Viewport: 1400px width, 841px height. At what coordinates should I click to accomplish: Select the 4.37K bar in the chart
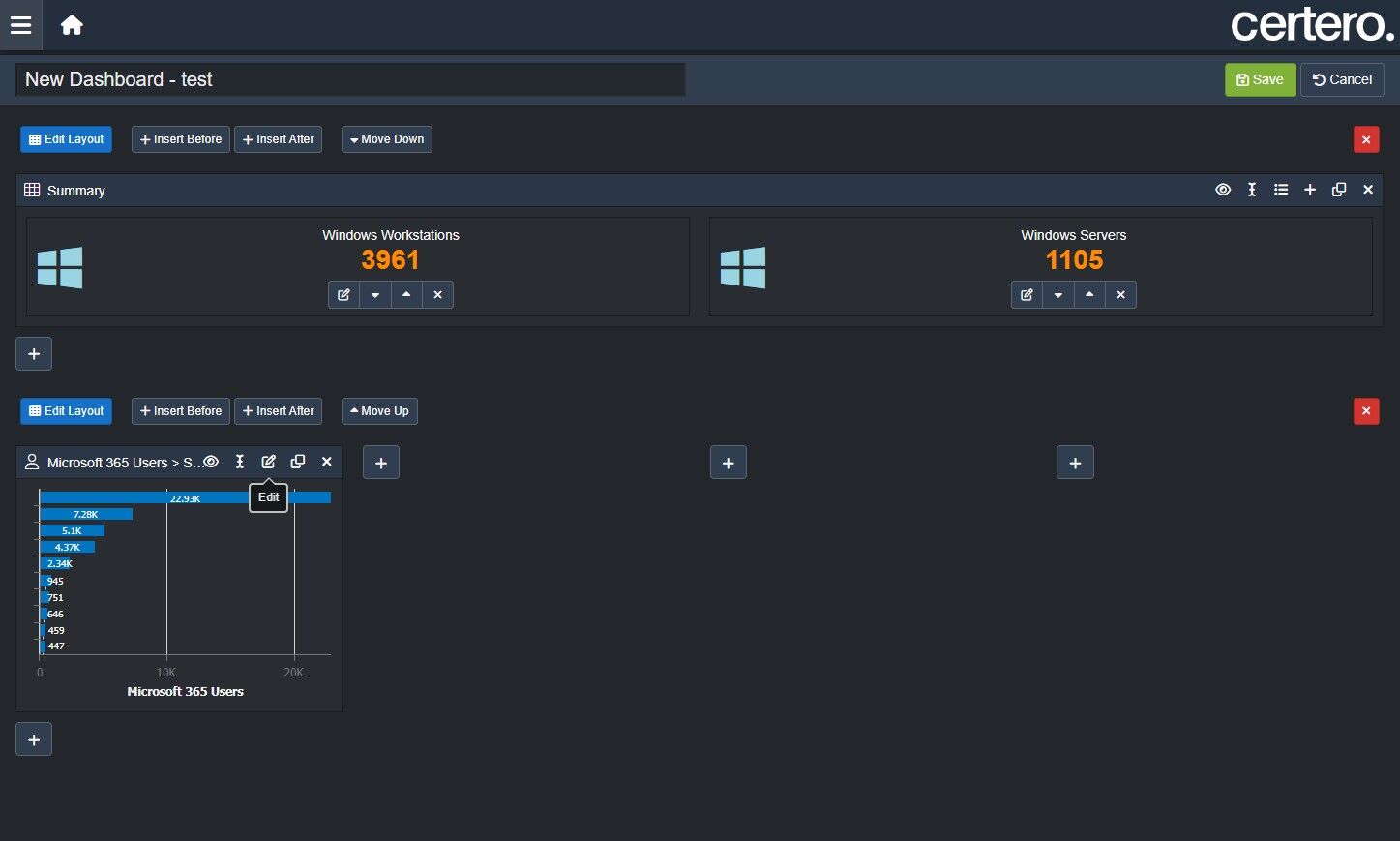click(x=67, y=547)
